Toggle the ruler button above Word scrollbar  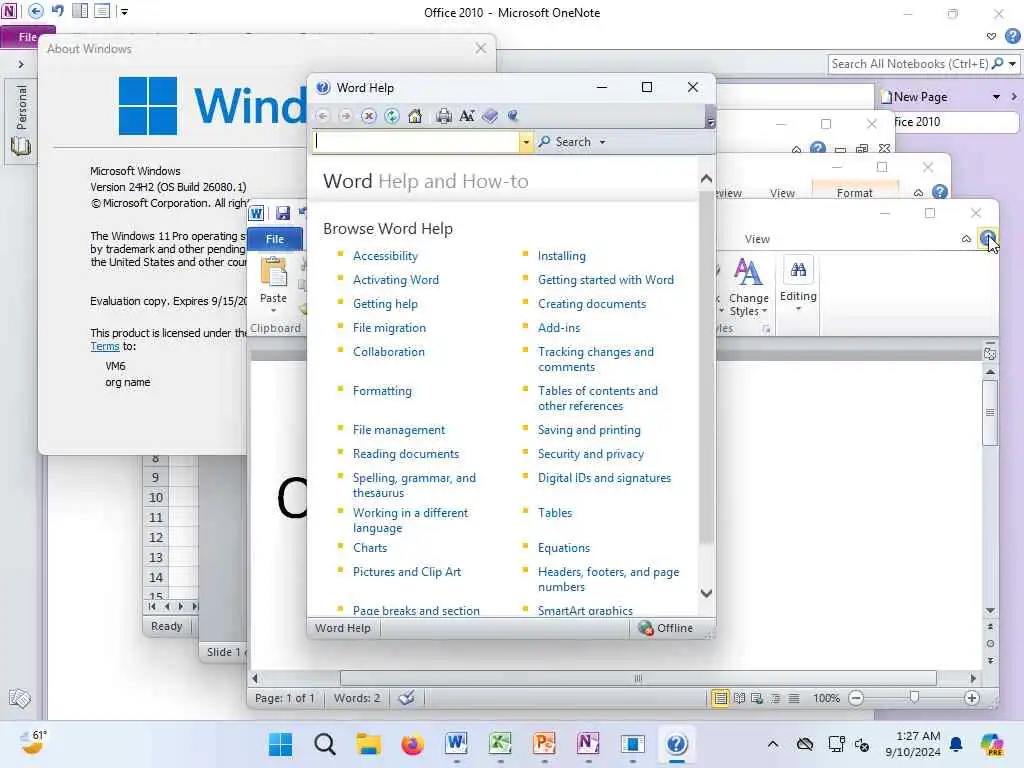pos(990,353)
